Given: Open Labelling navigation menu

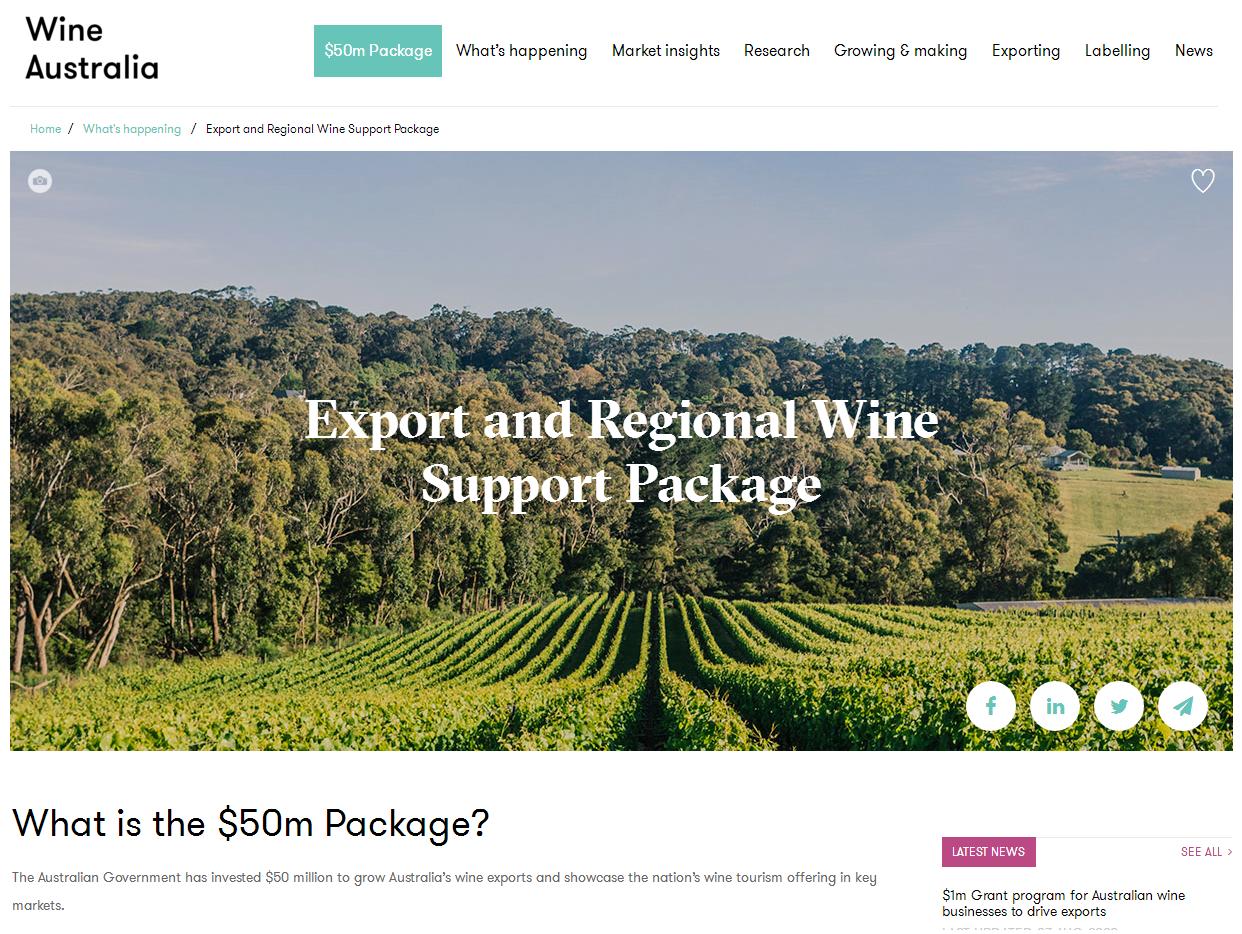Looking at the screenshot, I should pos(1117,51).
